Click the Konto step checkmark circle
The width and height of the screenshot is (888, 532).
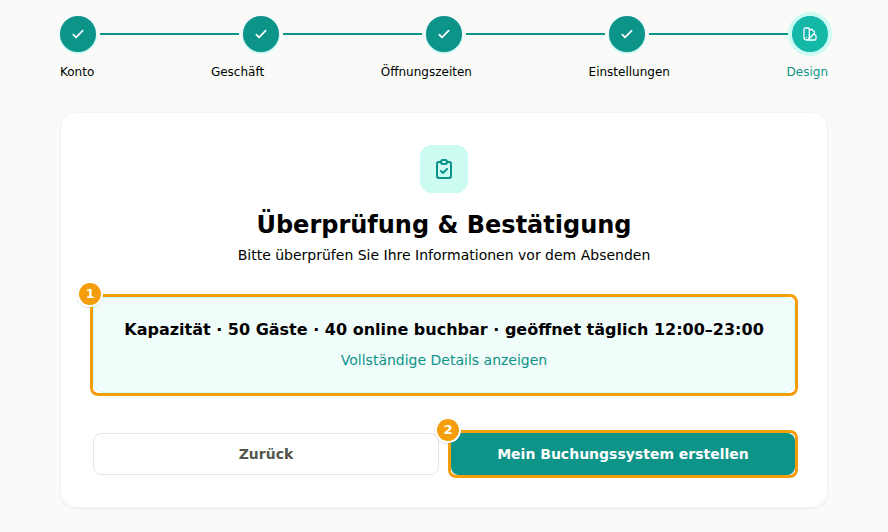[x=78, y=34]
